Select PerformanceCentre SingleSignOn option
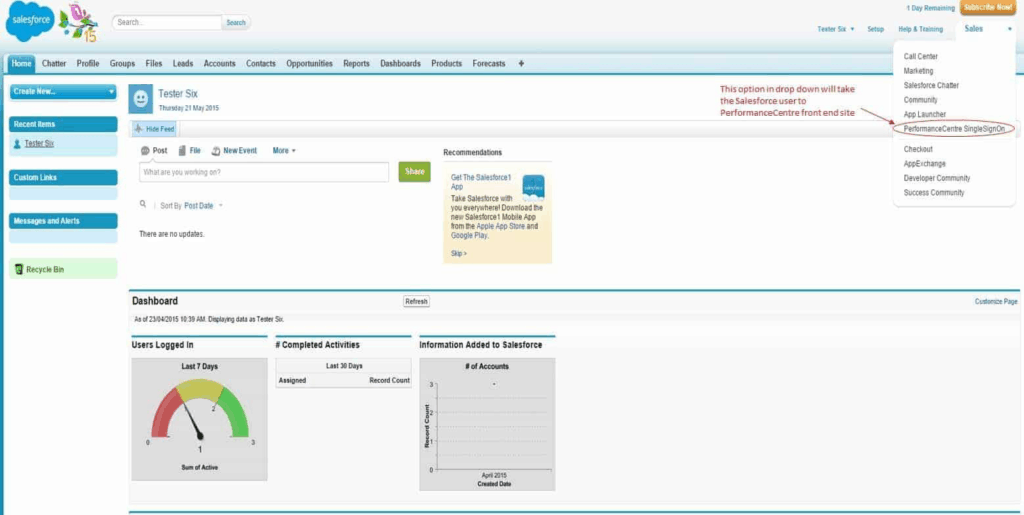The image size is (1024, 515). [x=954, y=129]
